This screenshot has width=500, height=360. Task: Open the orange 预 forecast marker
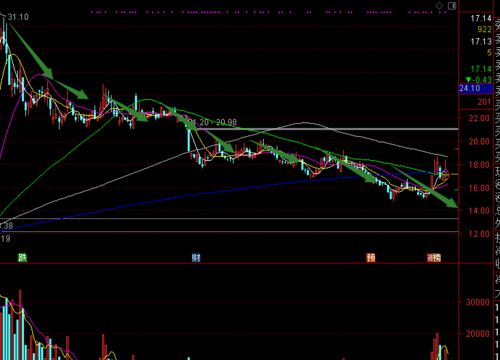[x=371, y=258]
